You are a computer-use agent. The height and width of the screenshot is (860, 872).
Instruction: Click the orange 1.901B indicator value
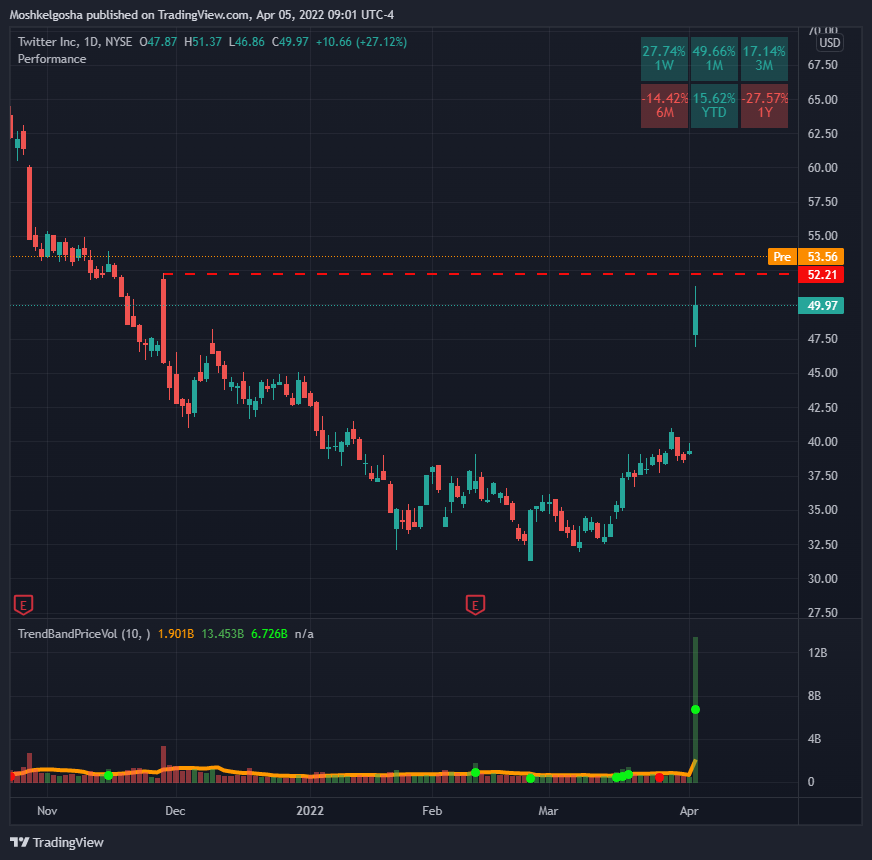coord(176,634)
